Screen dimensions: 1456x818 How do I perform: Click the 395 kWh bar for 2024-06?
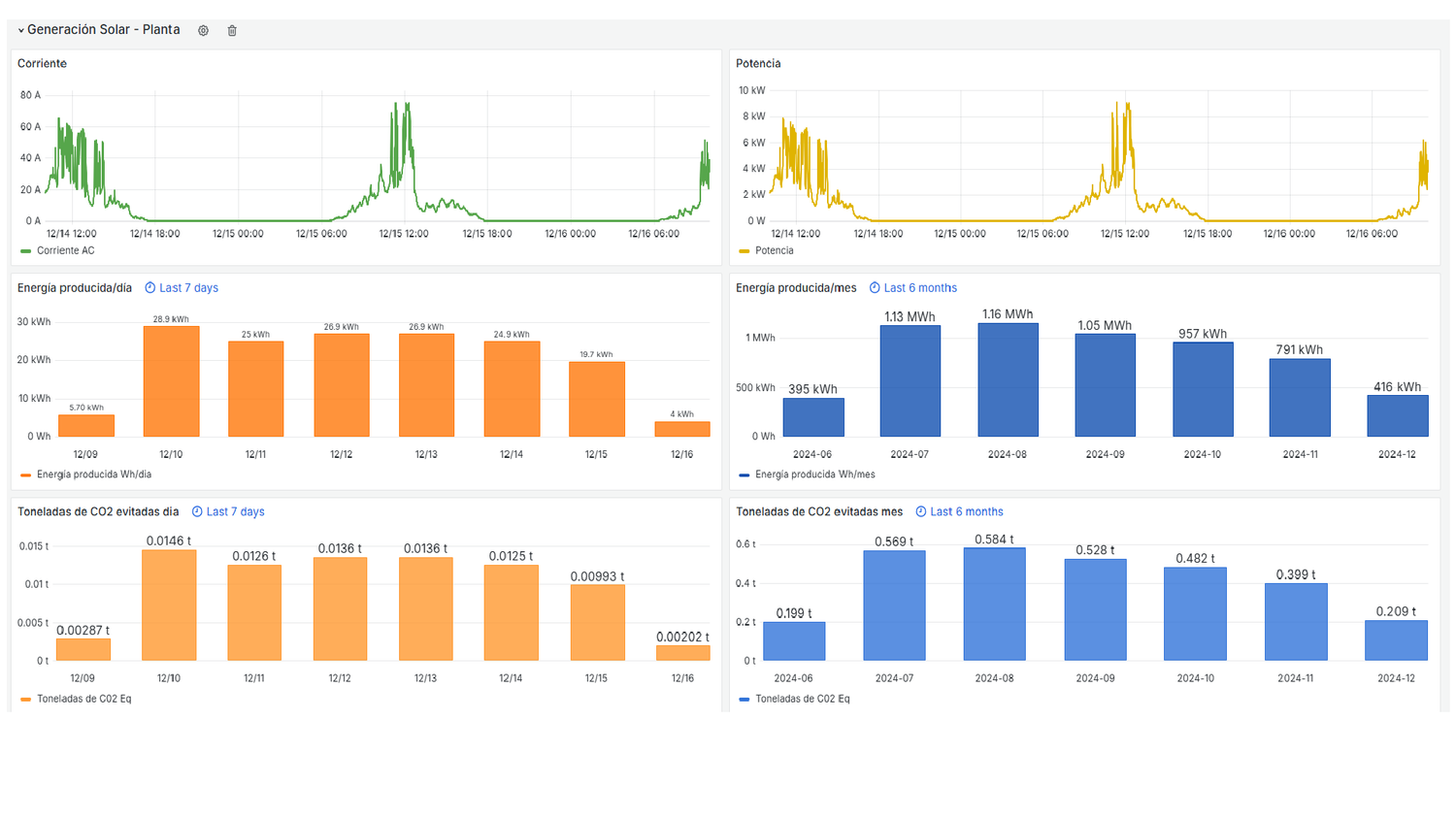(813, 417)
